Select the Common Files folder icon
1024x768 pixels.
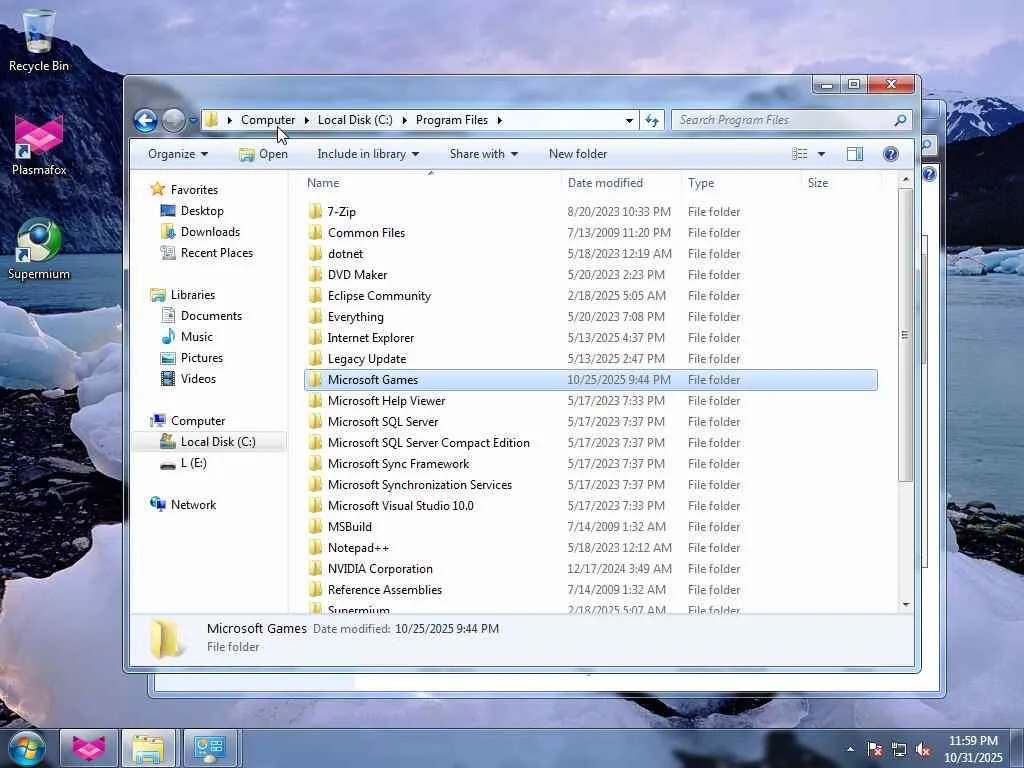[315, 232]
